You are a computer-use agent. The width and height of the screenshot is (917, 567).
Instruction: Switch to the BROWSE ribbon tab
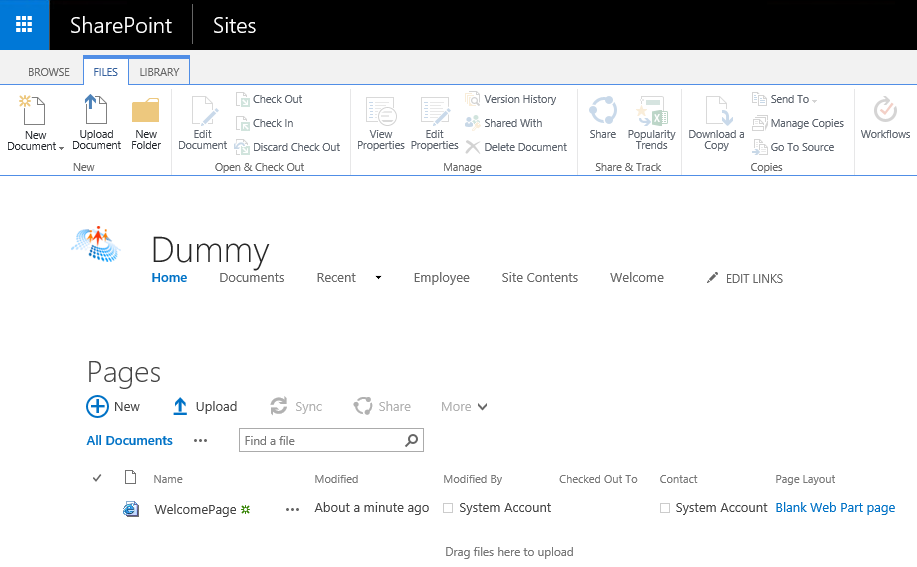coord(49,72)
